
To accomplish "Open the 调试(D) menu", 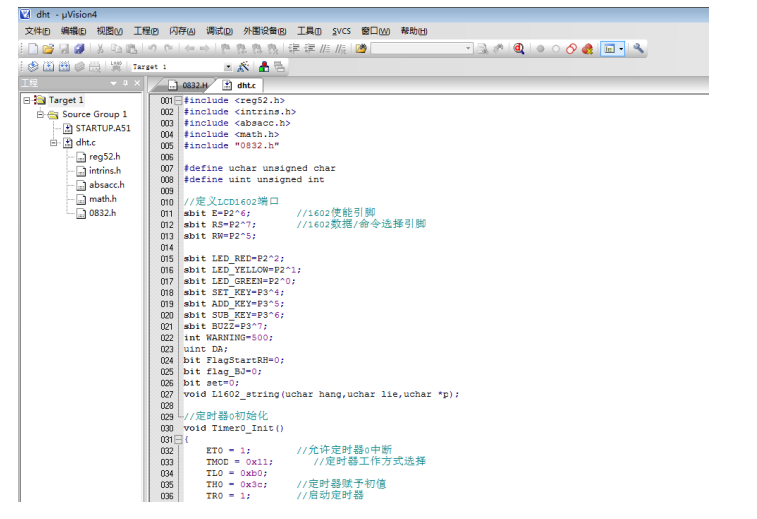I will 219,31.
